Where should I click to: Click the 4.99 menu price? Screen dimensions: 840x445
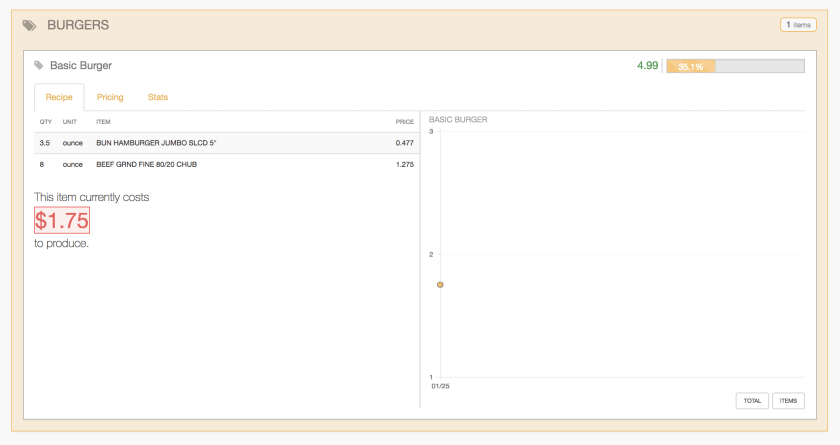click(647, 65)
